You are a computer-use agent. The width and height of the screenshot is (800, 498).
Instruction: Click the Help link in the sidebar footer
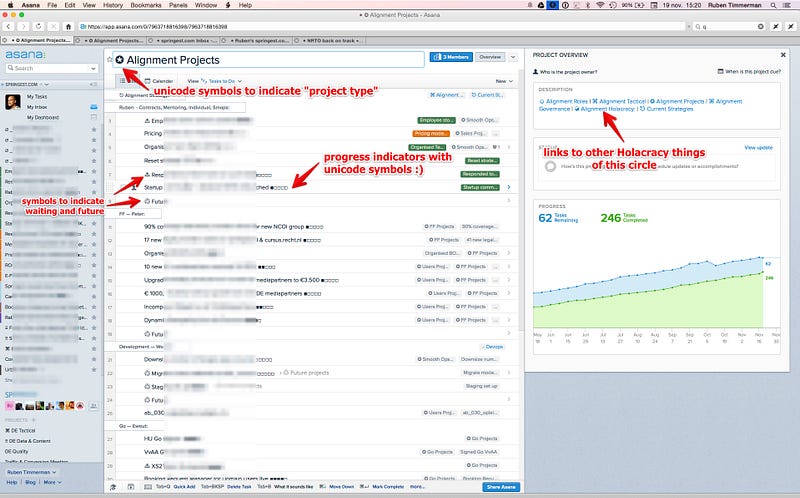(x=12, y=482)
